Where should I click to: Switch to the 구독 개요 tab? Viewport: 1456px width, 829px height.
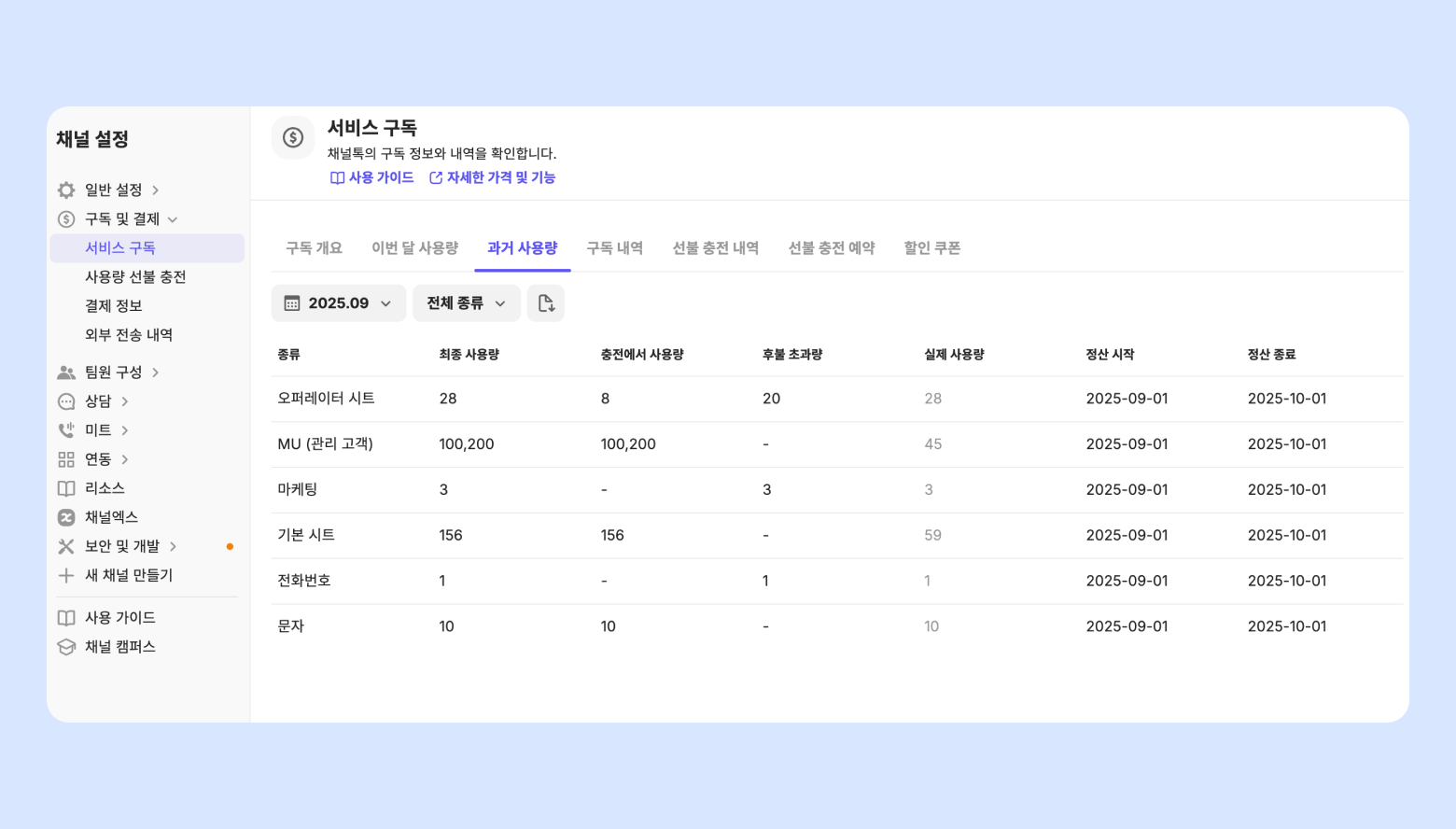[x=314, y=248]
